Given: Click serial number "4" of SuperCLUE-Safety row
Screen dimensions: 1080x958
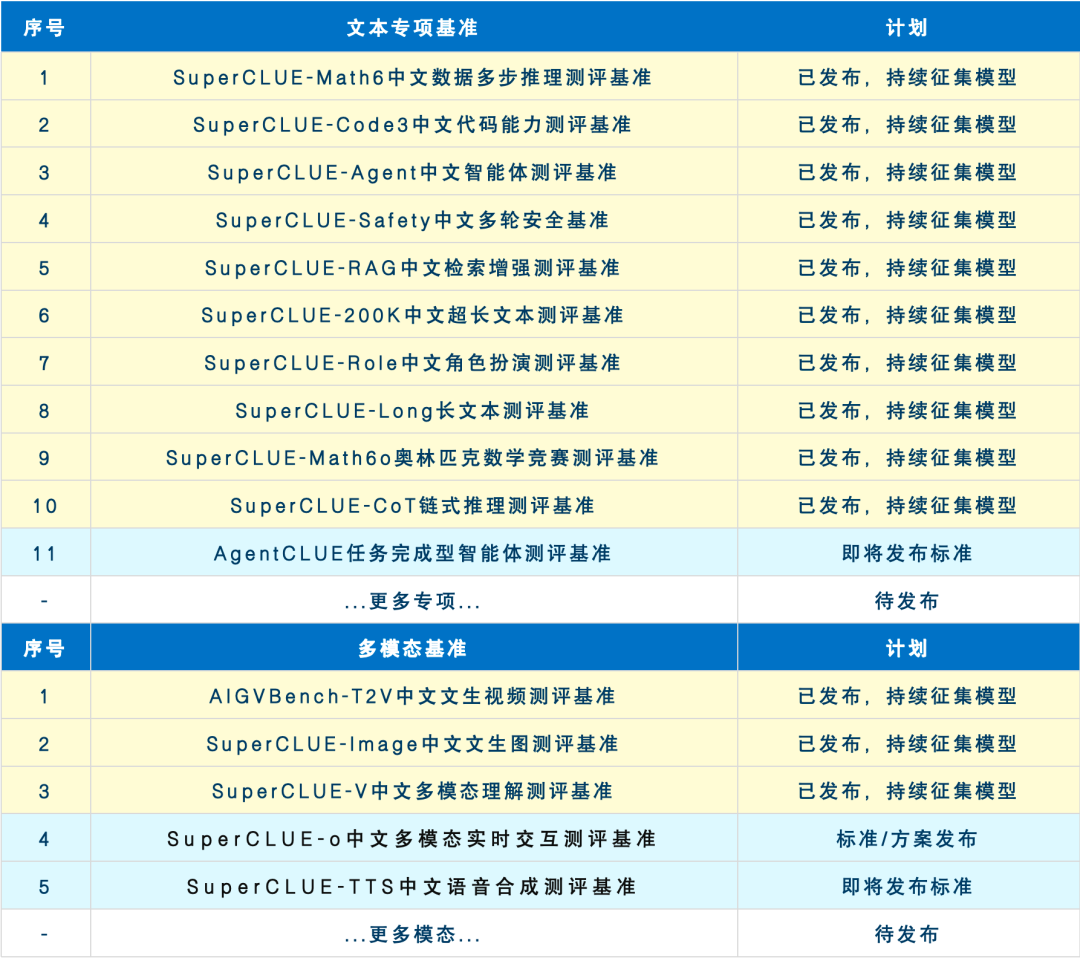Looking at the screenshot, I should point(45,220).
